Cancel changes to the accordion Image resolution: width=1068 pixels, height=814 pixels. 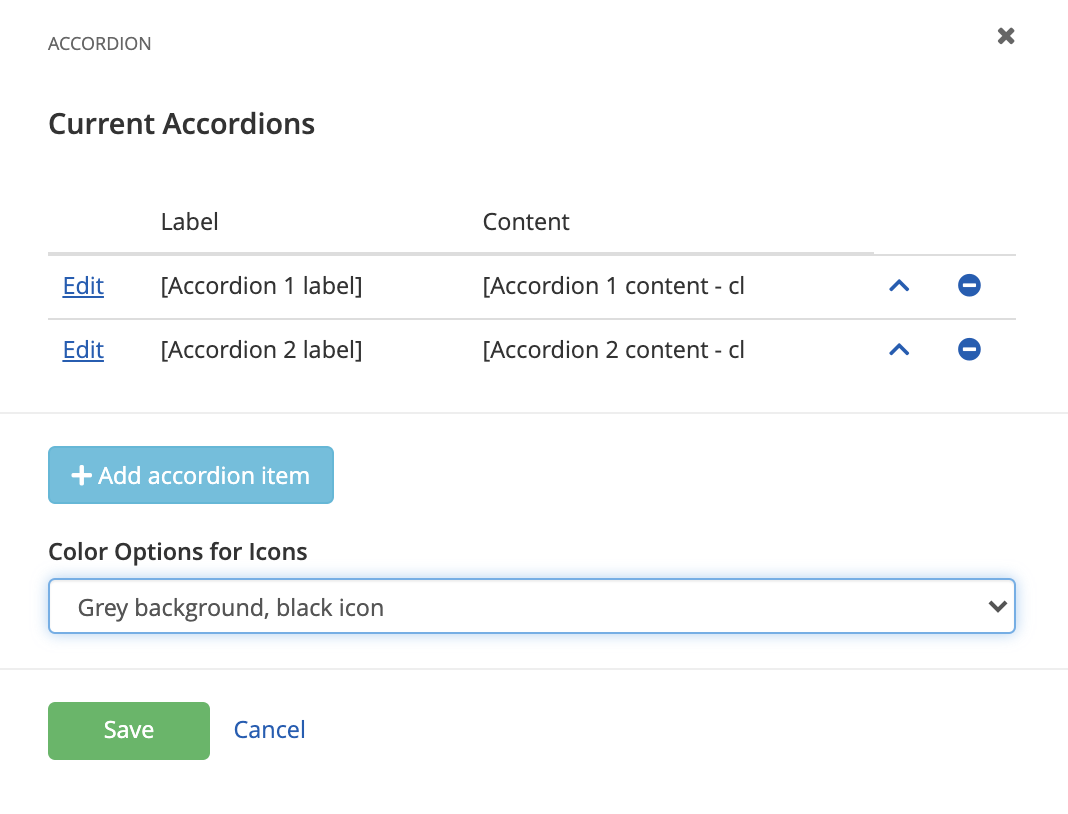point(269,729)
